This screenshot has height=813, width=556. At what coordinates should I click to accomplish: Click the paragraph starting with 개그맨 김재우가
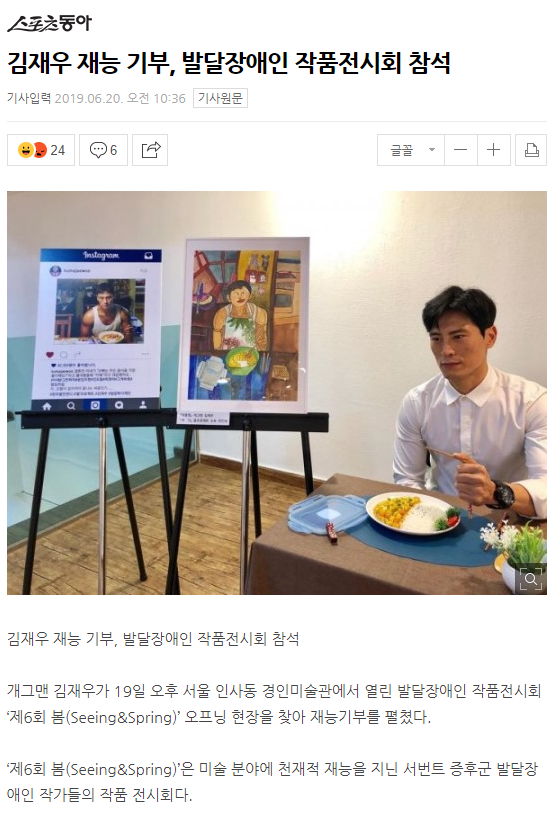pos(275,704)
